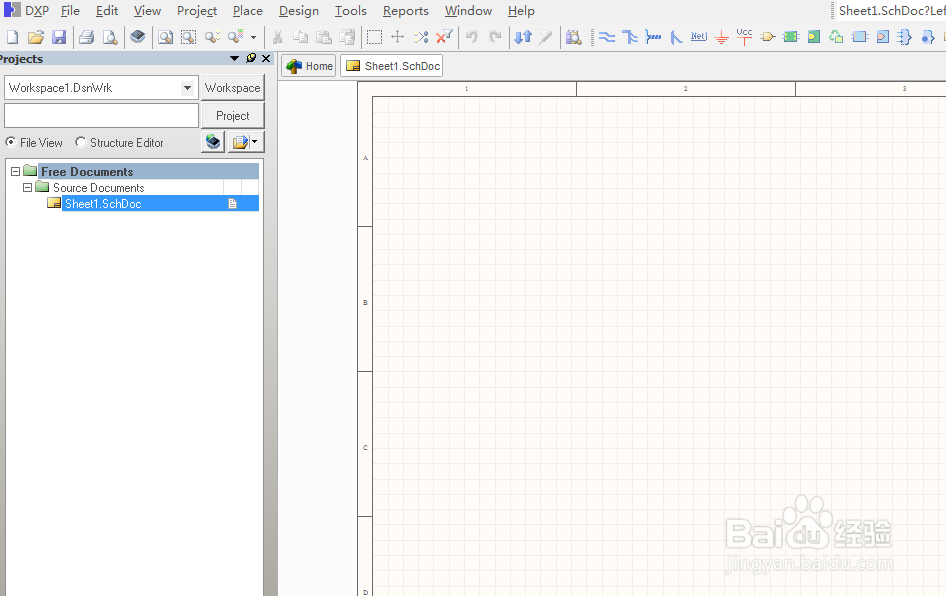Place a VCC power port

(744, 36)
